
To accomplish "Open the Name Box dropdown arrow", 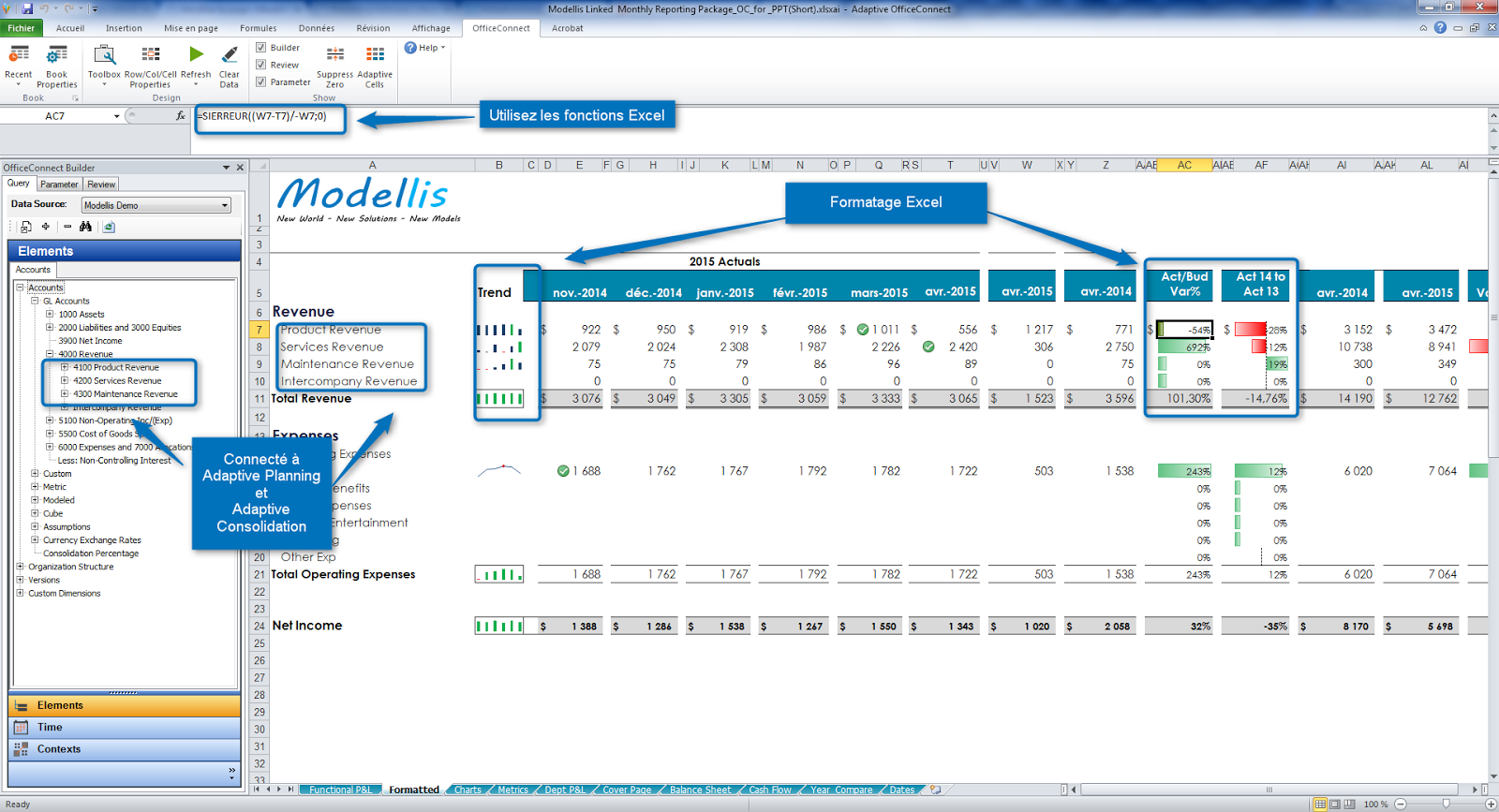I will coord(117,116).
